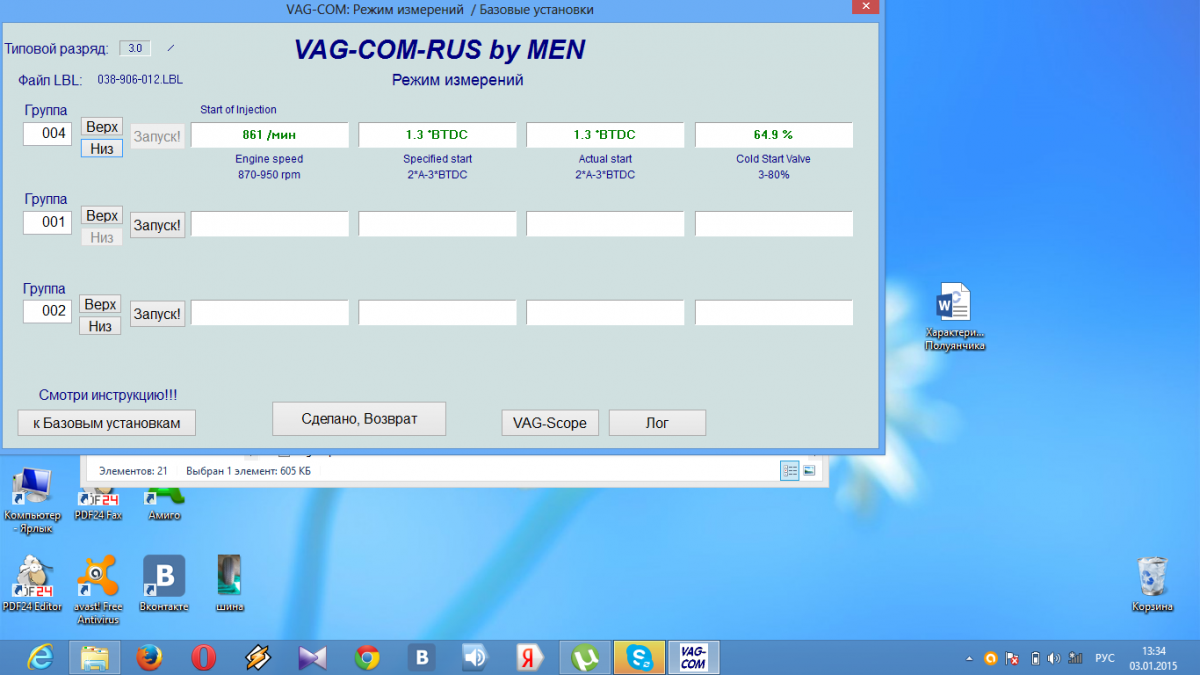Screen dimensions: 1200x675
Task: Select the Word document icon on the desktop
Action: click(954, 305)
